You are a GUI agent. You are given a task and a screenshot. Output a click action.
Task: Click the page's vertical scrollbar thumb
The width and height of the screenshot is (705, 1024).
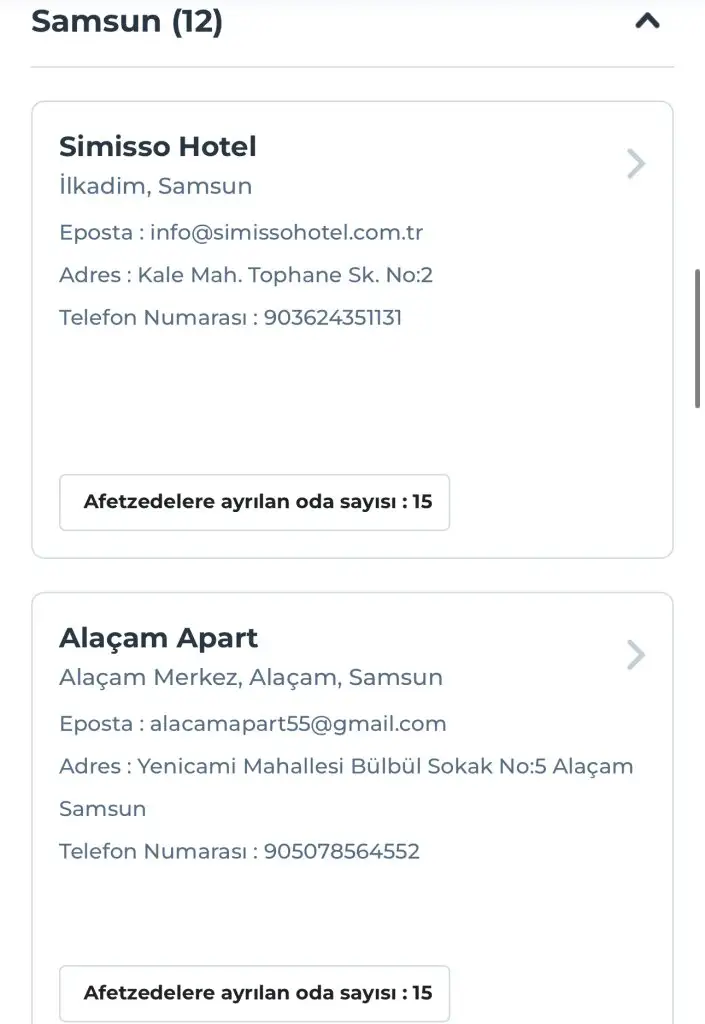pos(698,338)
